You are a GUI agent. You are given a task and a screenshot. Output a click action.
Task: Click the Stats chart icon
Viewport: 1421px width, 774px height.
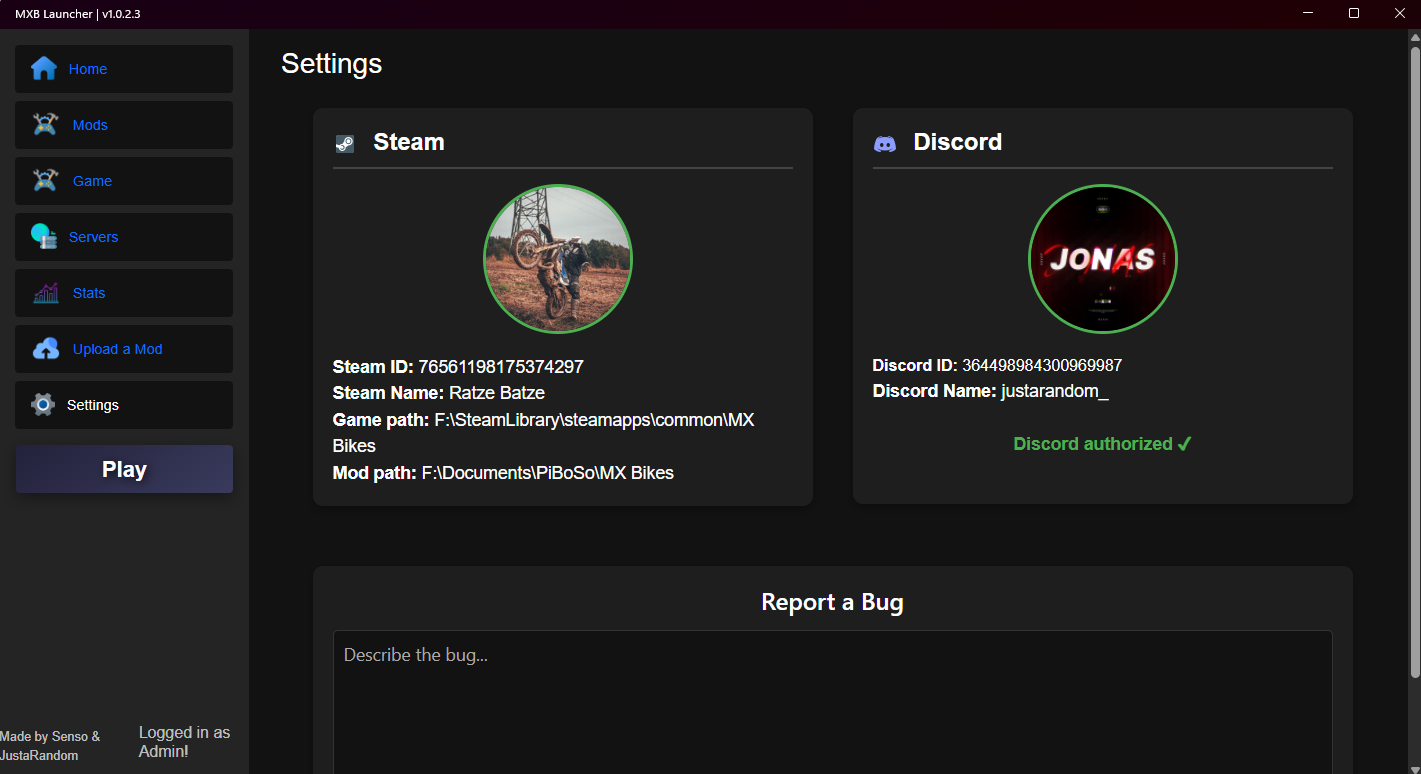(x=45, y=293)
